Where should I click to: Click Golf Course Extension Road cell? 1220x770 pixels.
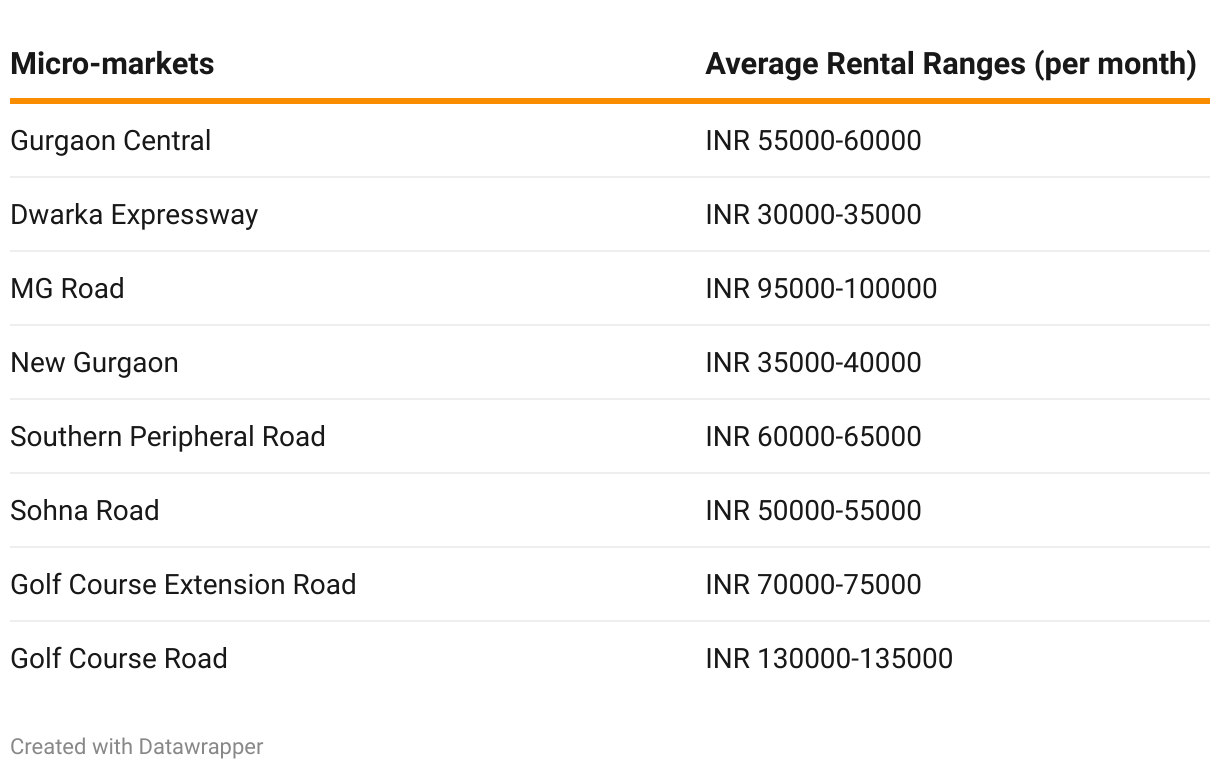coord(183,584)
